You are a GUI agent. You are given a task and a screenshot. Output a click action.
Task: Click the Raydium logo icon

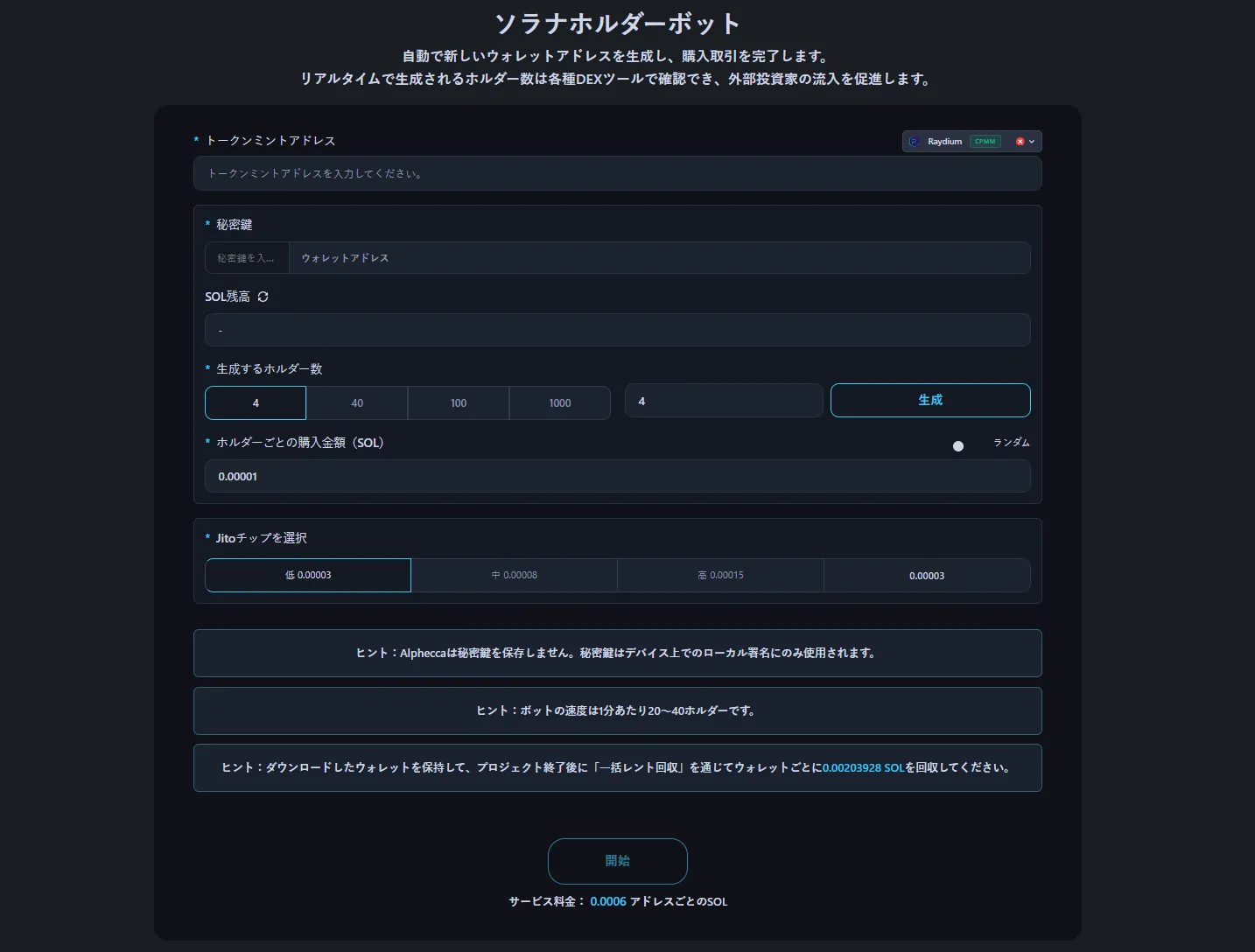(x=915, y=142)
